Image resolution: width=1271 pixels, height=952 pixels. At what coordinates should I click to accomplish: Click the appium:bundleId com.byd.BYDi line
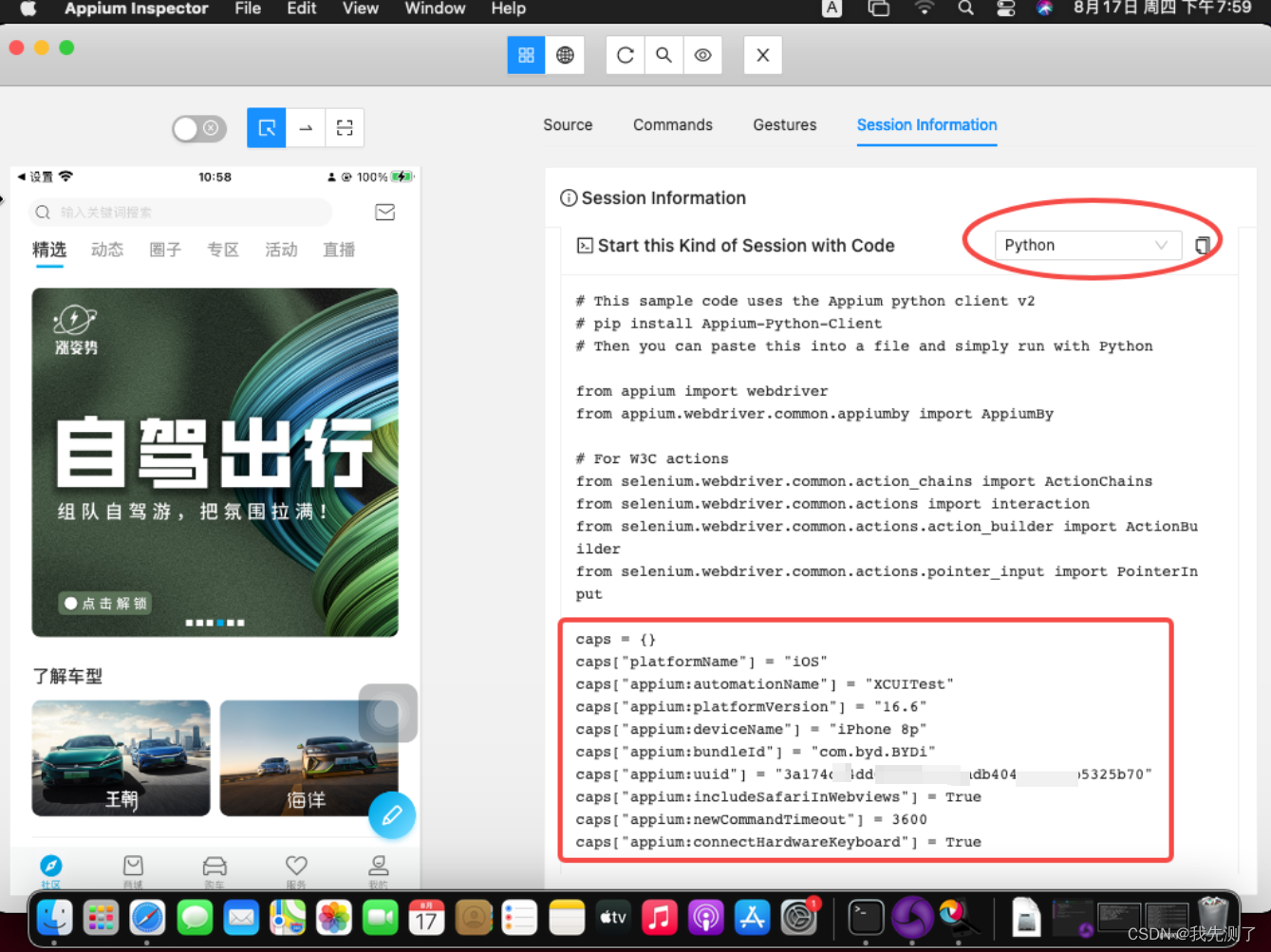756,752
